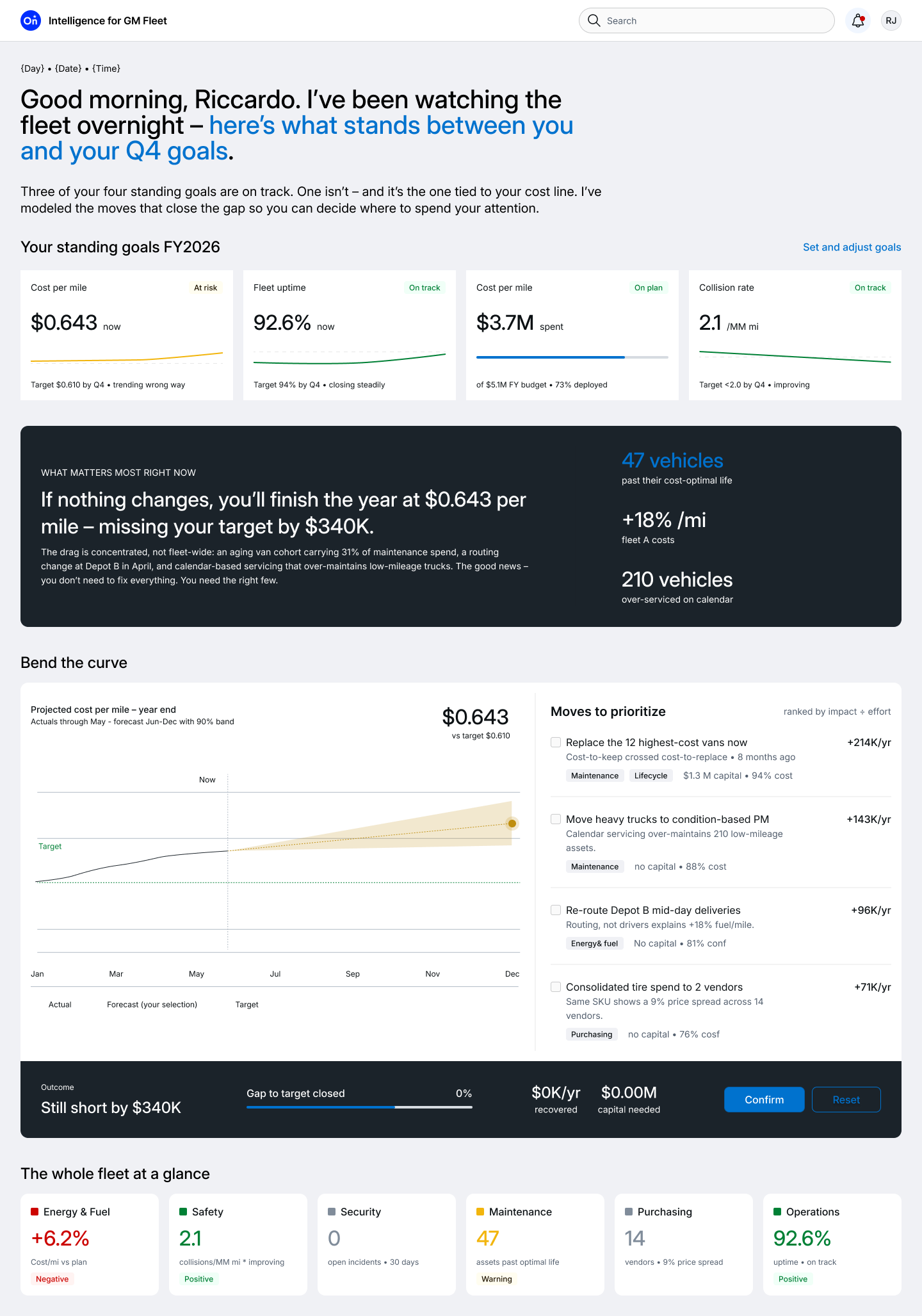Screen dimensions: 922x1316
Task: Click the '+18% /mi' fleet A costs figure
Action: (x=664, y=520)
